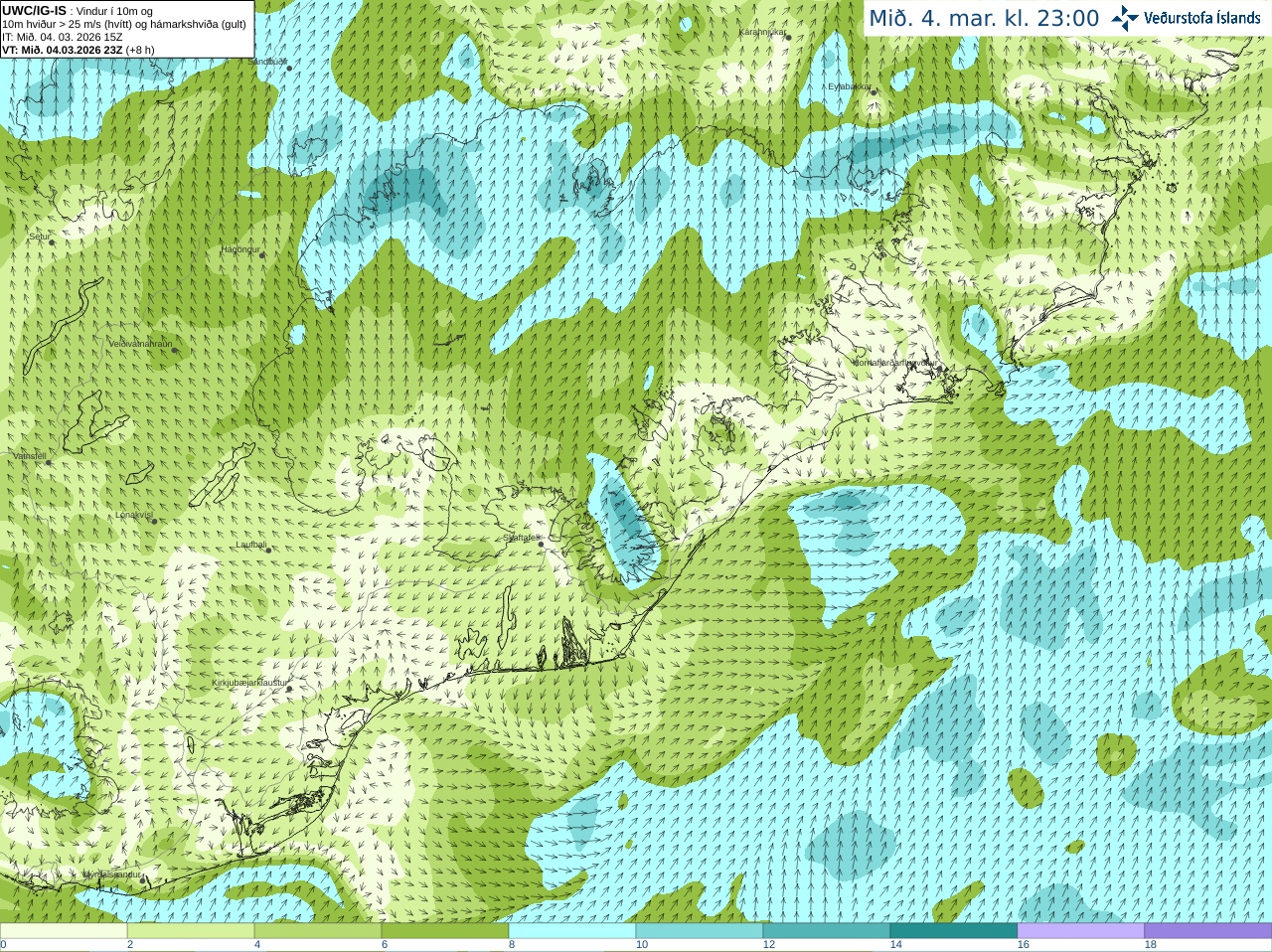
Task: Pick the 2–4 m/s light green legend swatch
Action: click(191, 931)
